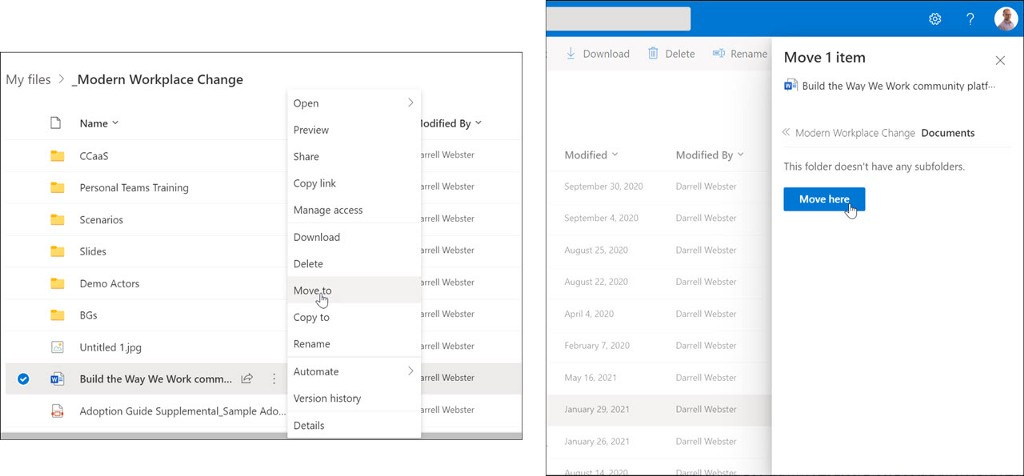Expand the Automate submenu arrow
1024x476 pixels.
(411, 371)
